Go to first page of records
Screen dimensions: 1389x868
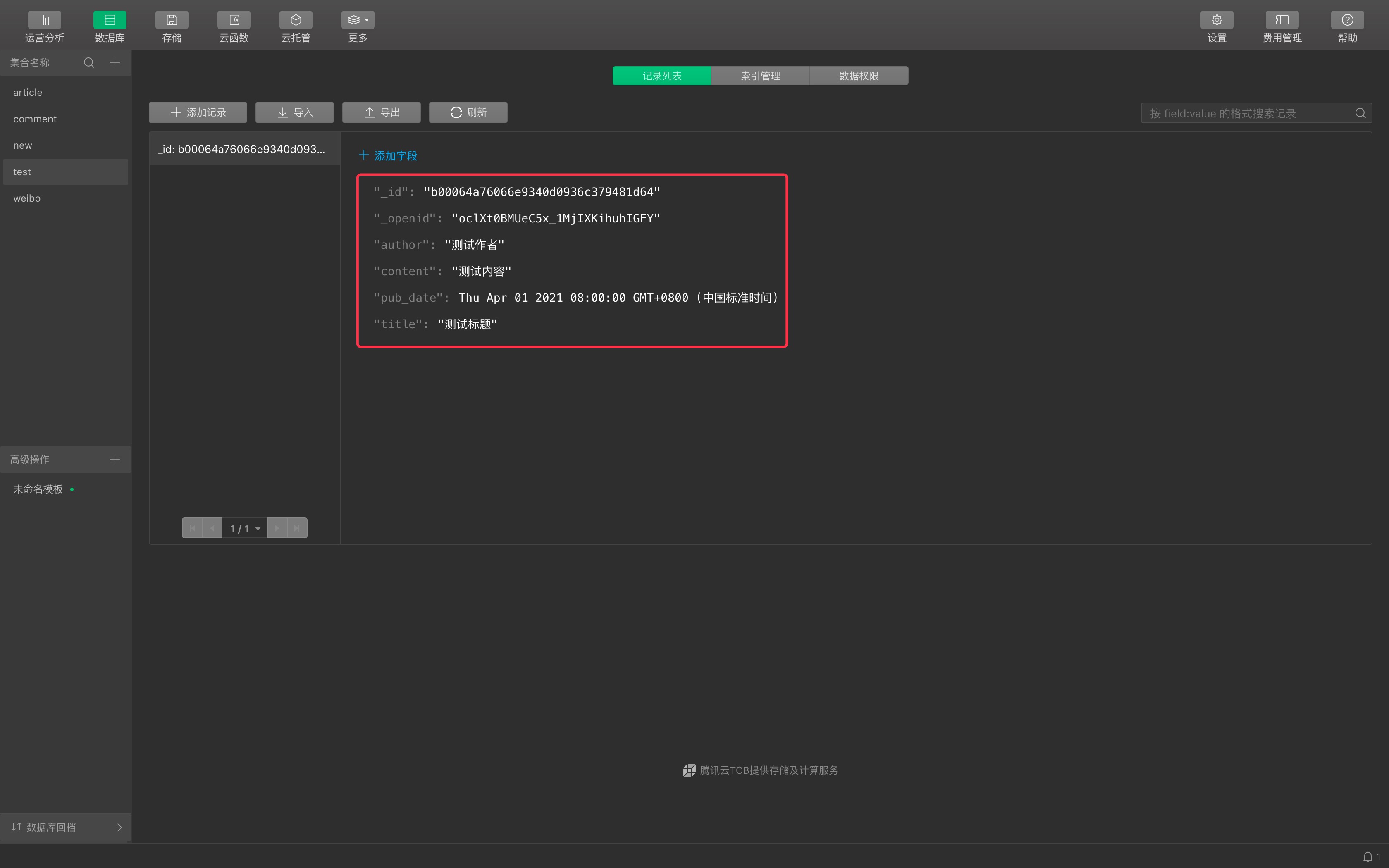(x=192, y=528)
